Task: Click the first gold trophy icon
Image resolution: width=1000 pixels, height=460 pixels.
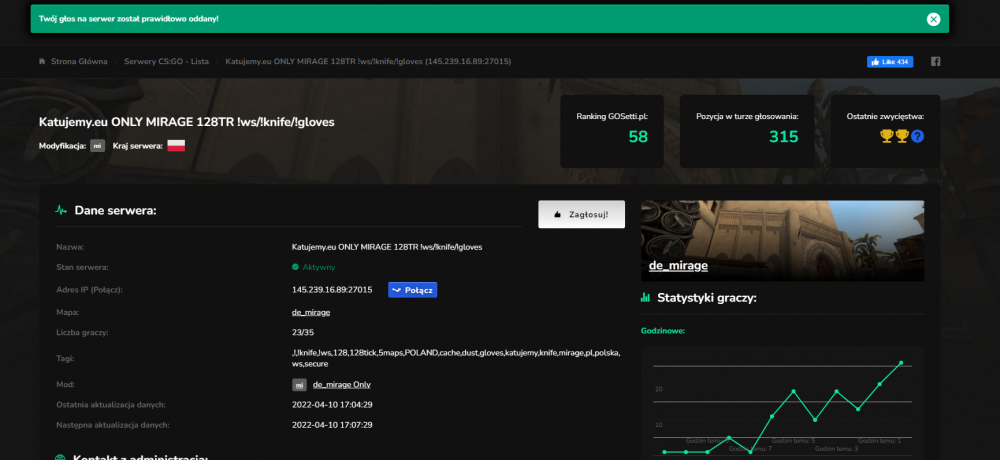Action: tap(886, 136)
